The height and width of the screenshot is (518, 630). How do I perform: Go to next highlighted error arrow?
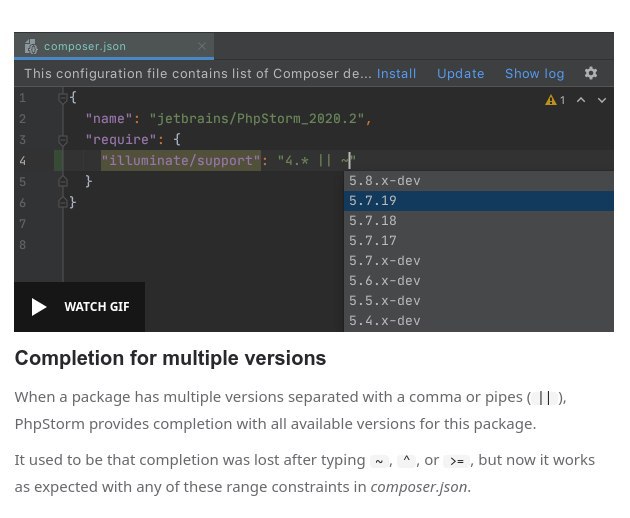coord(601,100)
